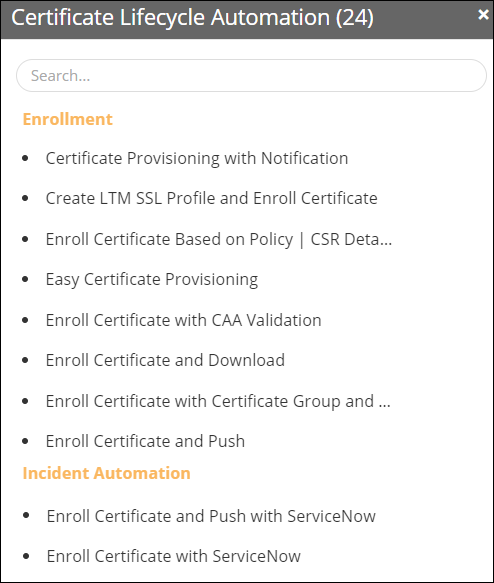Click the Search input field
Image resolution: width=494 pixels, height=583 pixels.
coord(251,75)
